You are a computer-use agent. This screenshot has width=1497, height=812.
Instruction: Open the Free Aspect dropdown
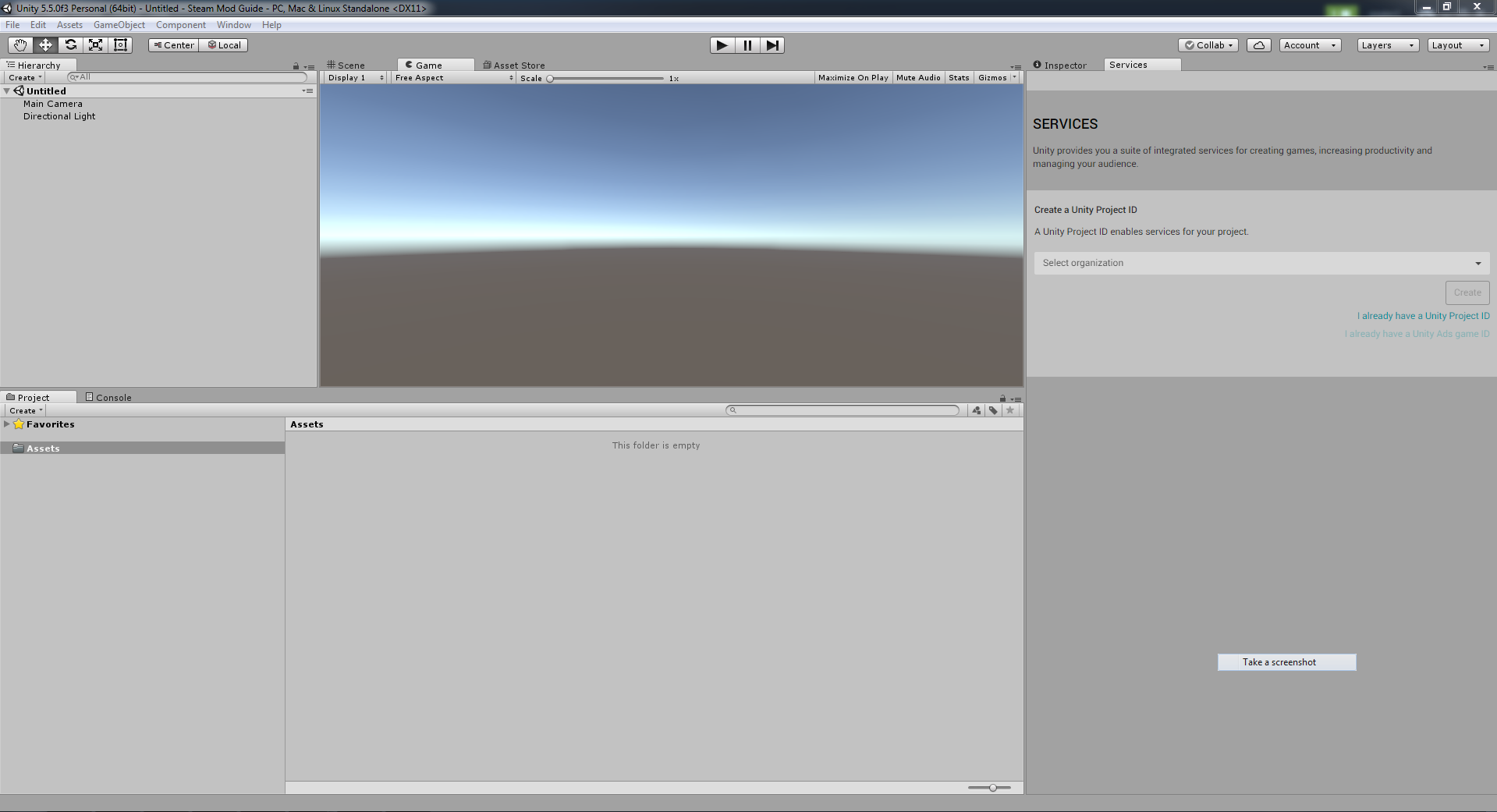tap(454, 78)
